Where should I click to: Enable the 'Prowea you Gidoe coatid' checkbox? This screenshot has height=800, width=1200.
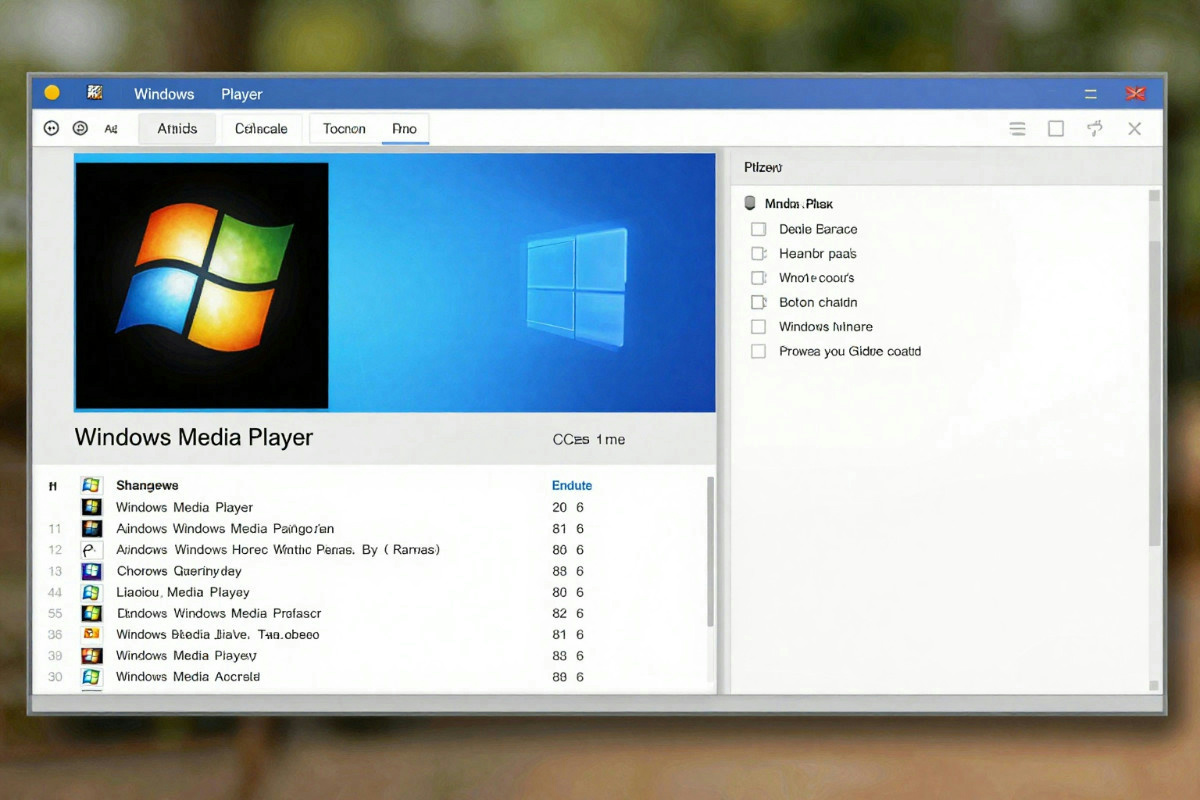(x=758, y=351)
